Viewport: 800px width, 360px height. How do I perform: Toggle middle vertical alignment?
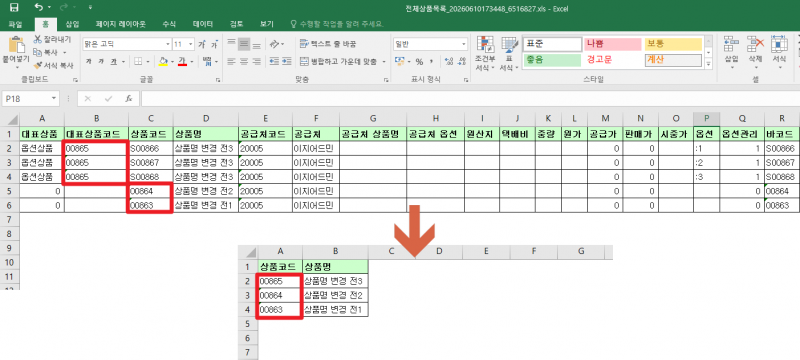244,44
